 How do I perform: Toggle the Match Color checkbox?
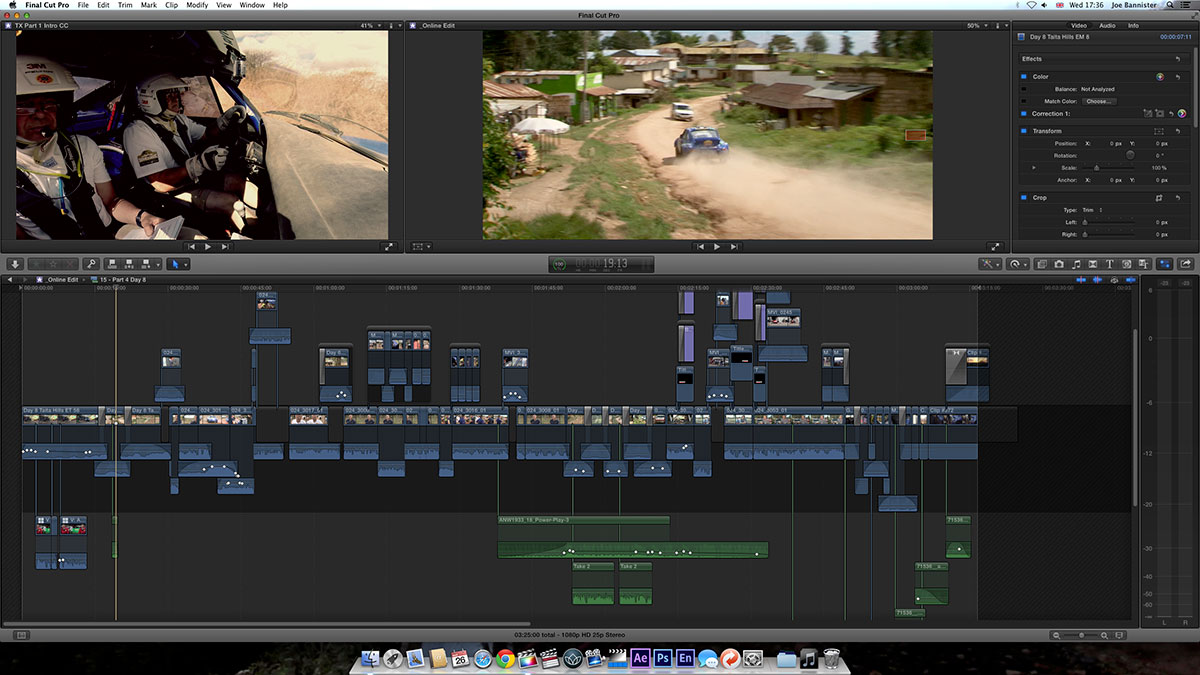coord(1024,101)
